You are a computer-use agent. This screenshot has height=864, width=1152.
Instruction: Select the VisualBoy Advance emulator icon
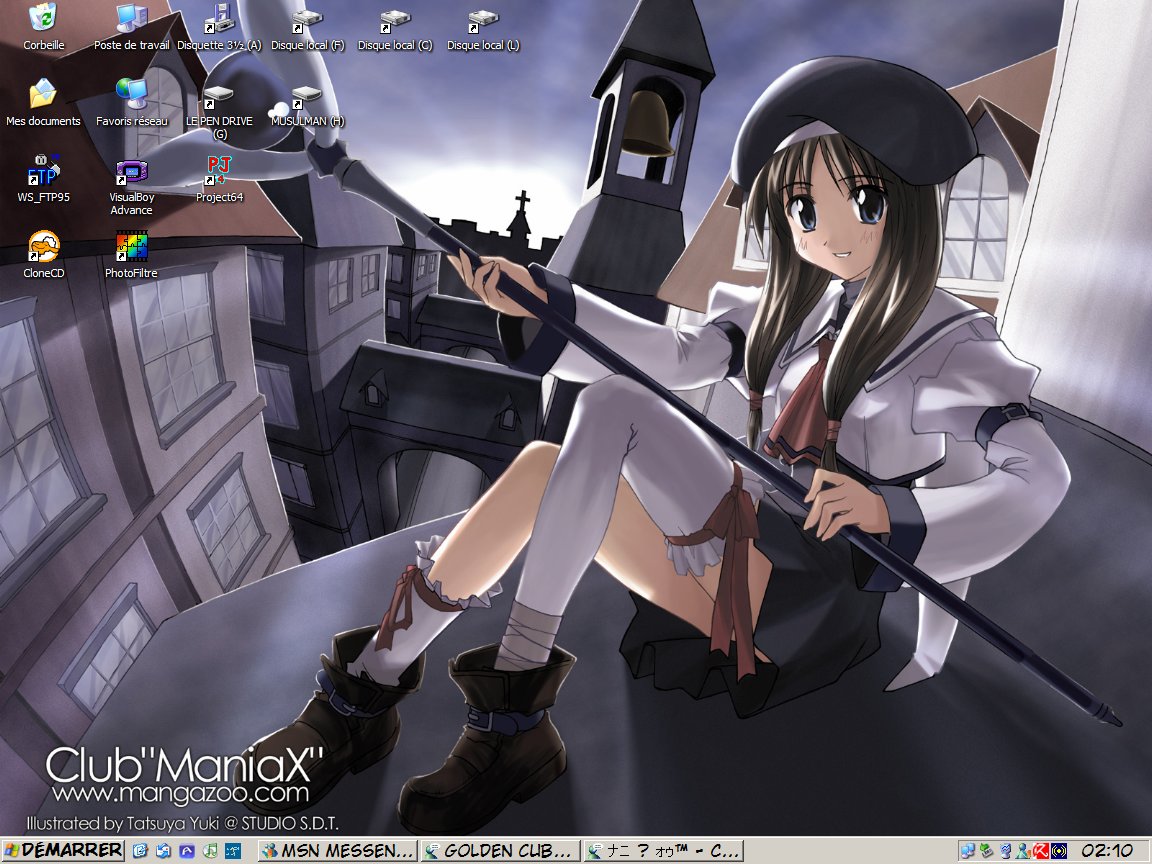tap(132, 187)
